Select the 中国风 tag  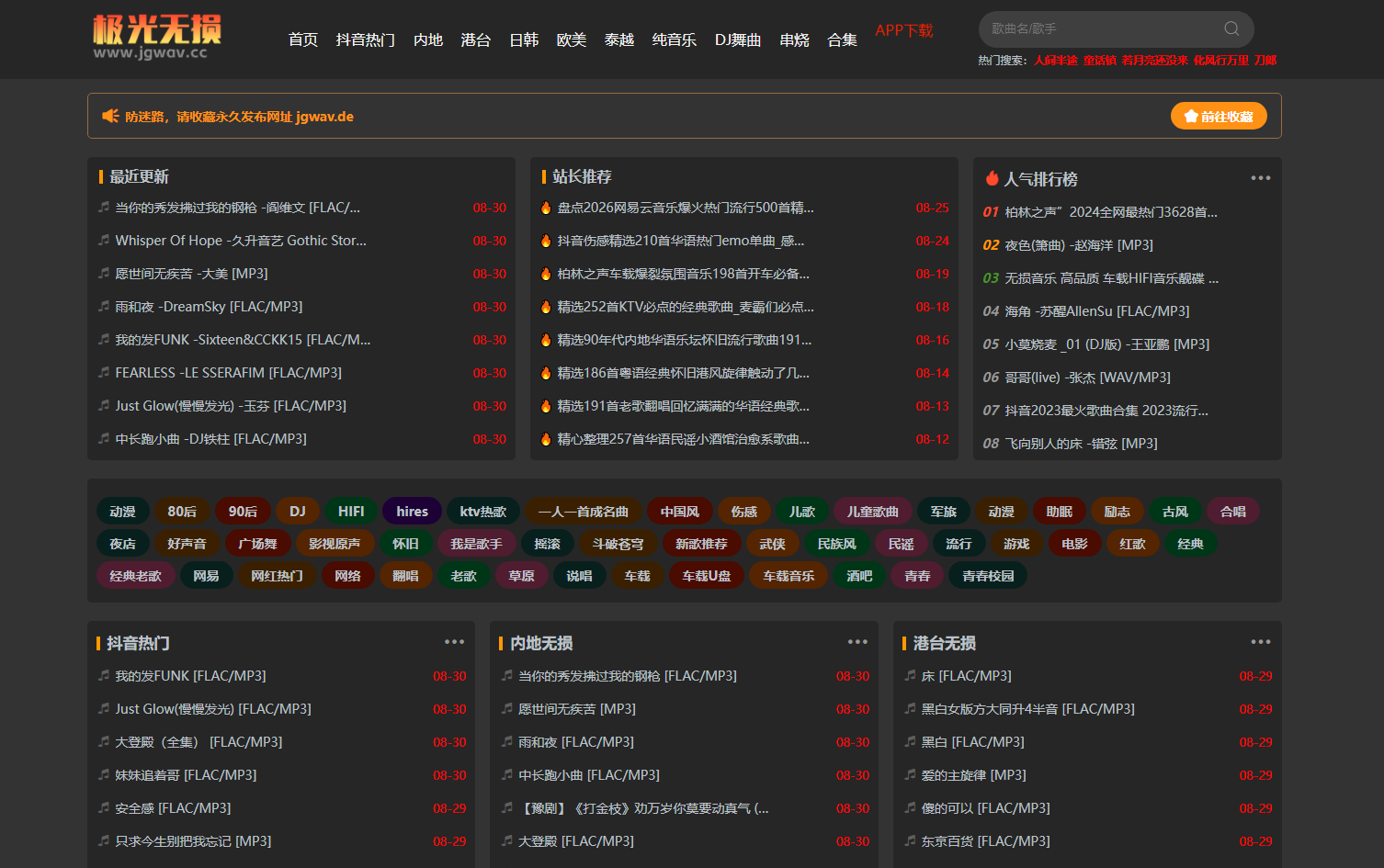(x=680, y=511)
